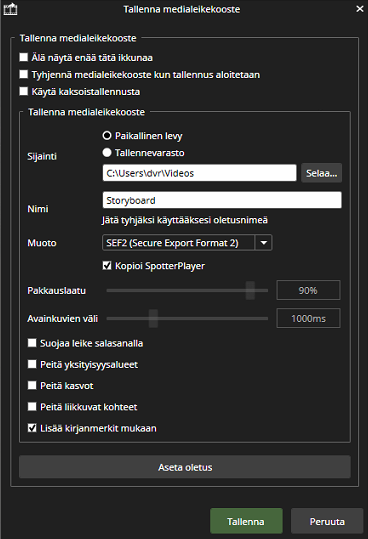The height and width of the screenshot is (539, 368).
Task: Click the 'Sijainti' label
Action: [42, 157]
